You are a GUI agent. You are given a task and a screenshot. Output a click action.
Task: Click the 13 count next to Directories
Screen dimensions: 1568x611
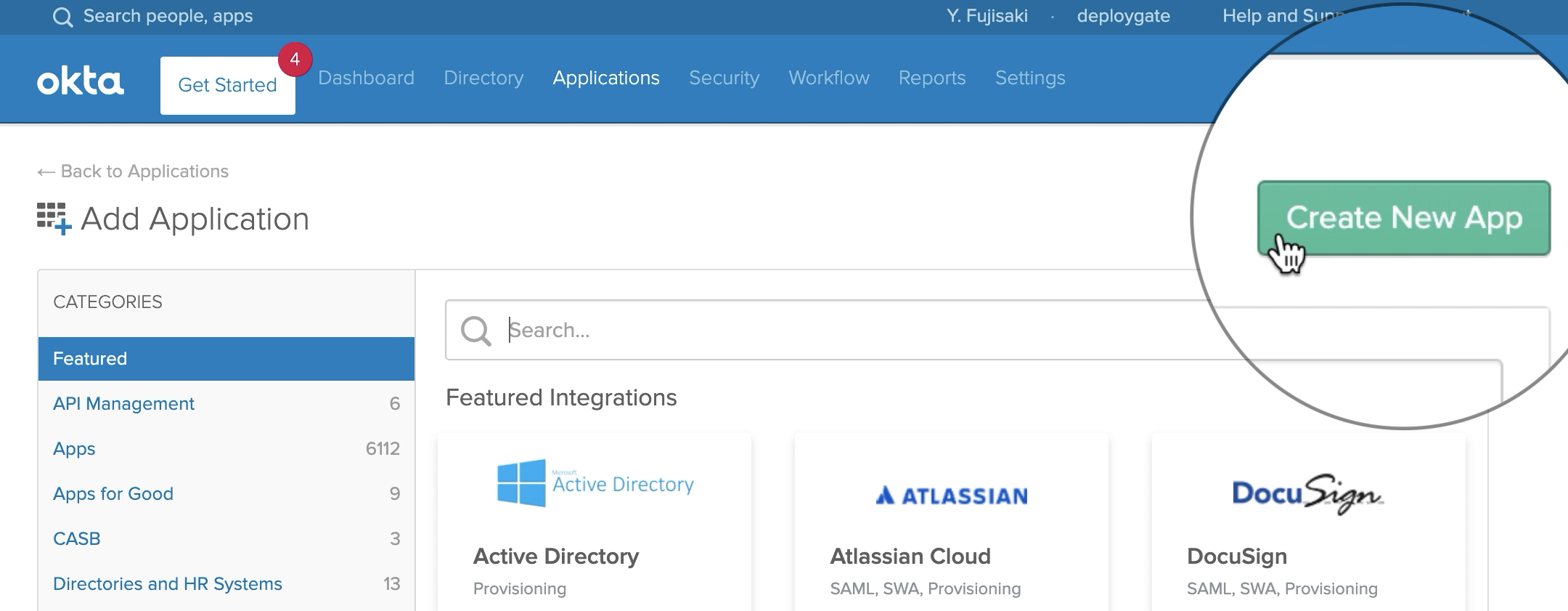point(392,584)
